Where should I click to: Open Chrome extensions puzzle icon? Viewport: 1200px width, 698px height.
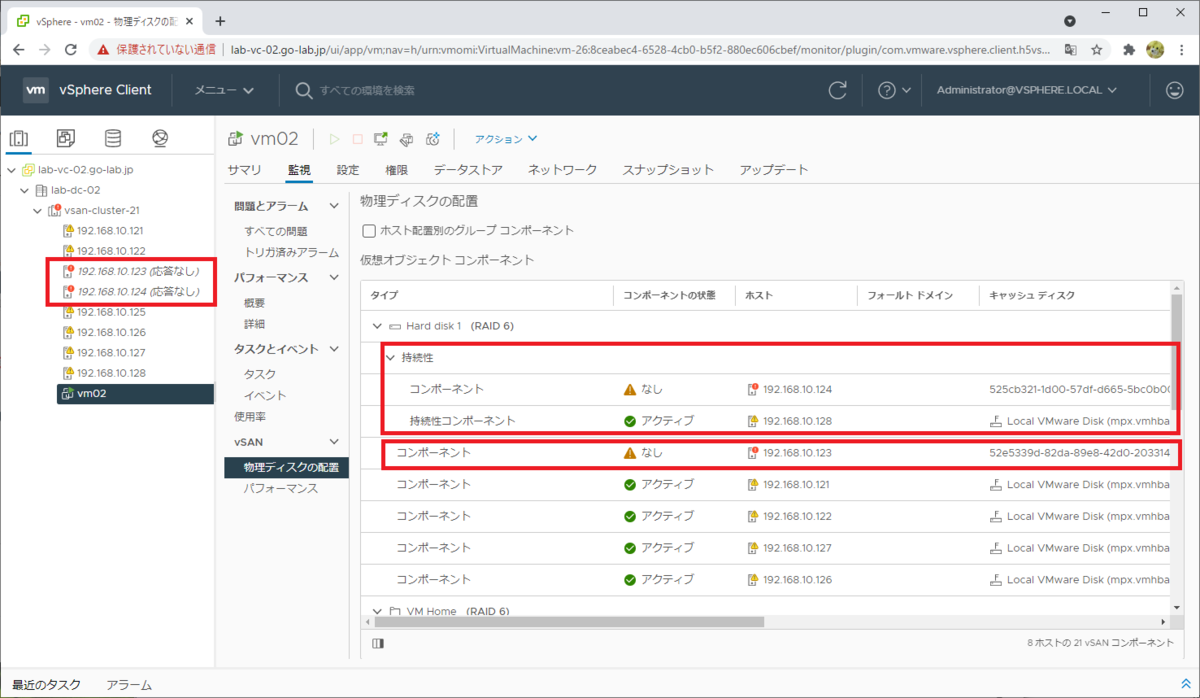pyautogui.click(x=1130, y=49)
